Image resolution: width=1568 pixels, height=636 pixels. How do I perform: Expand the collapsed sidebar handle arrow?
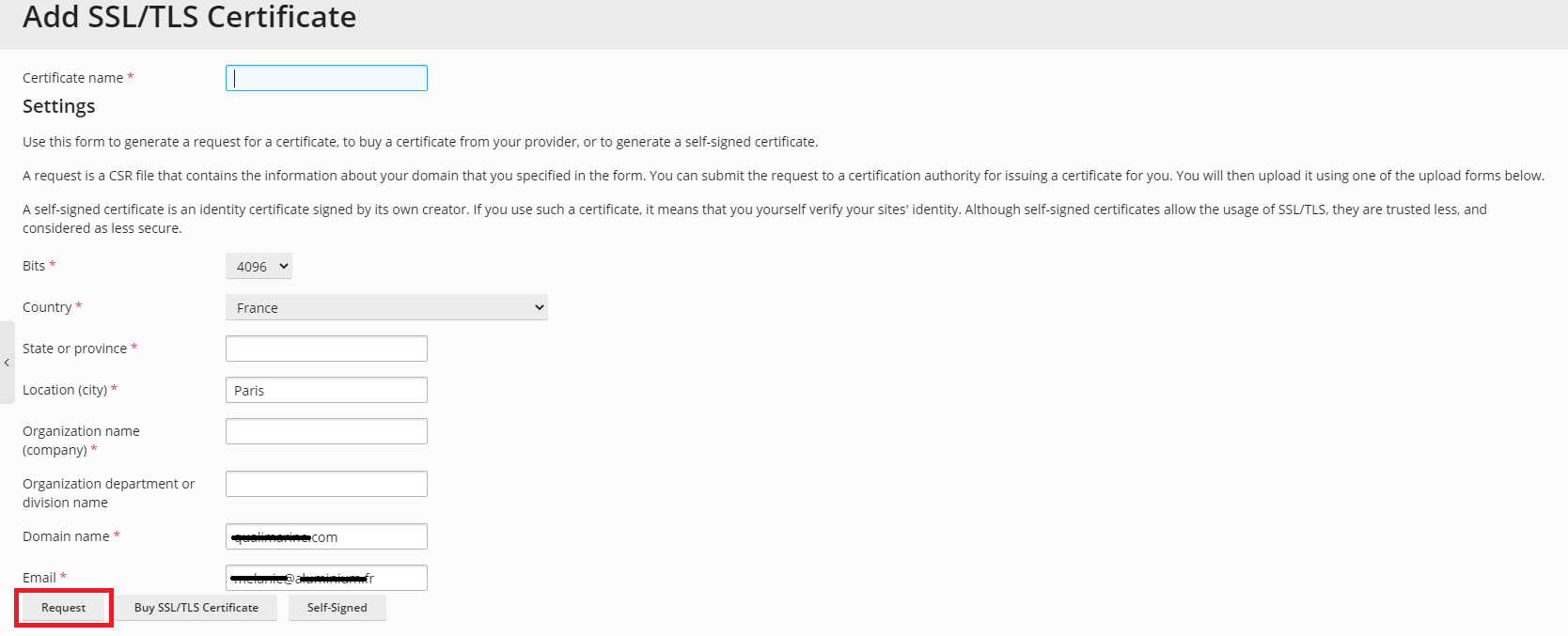[7, 363]
